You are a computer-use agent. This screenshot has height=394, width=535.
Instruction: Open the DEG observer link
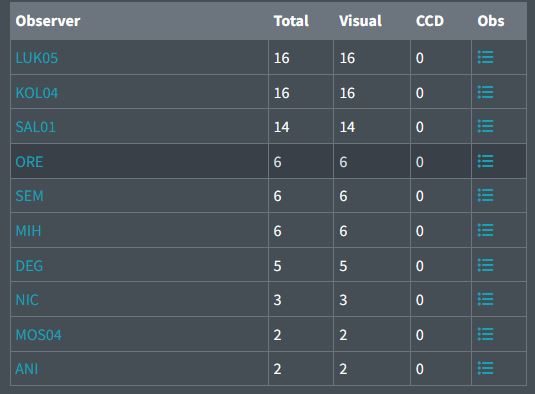29,266
